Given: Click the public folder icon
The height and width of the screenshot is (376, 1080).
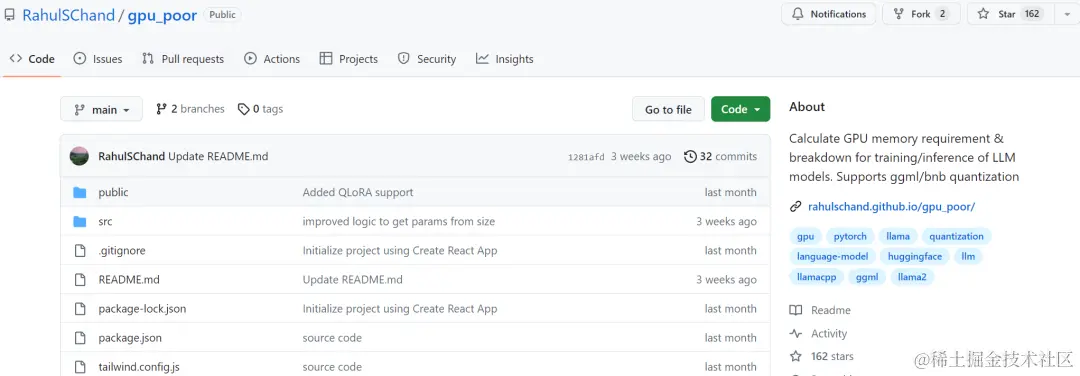Looking at the screenshot, I should (80, 192).
